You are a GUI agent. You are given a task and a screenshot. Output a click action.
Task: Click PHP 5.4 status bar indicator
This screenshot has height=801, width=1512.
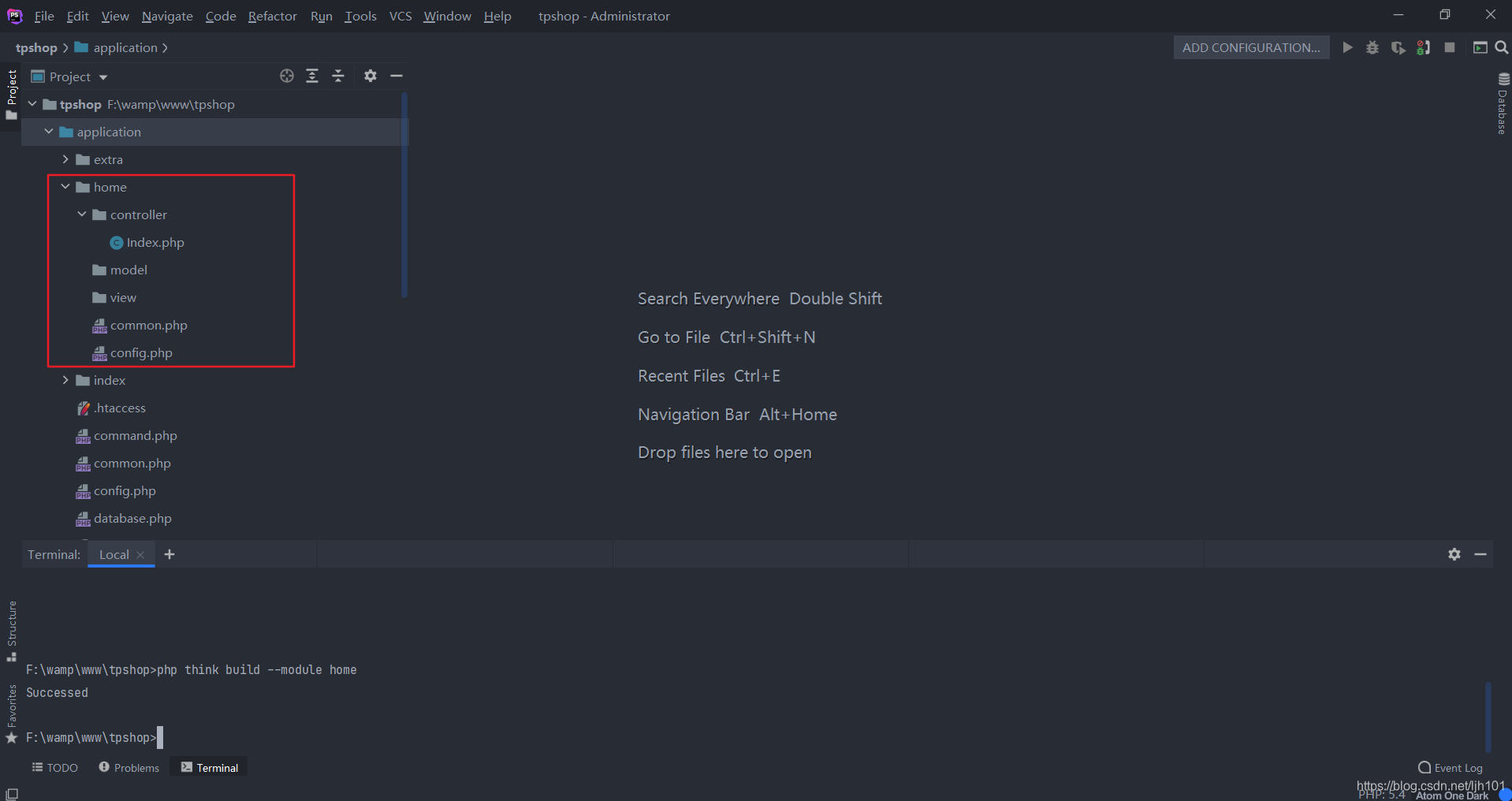[x=1381, y=795]
